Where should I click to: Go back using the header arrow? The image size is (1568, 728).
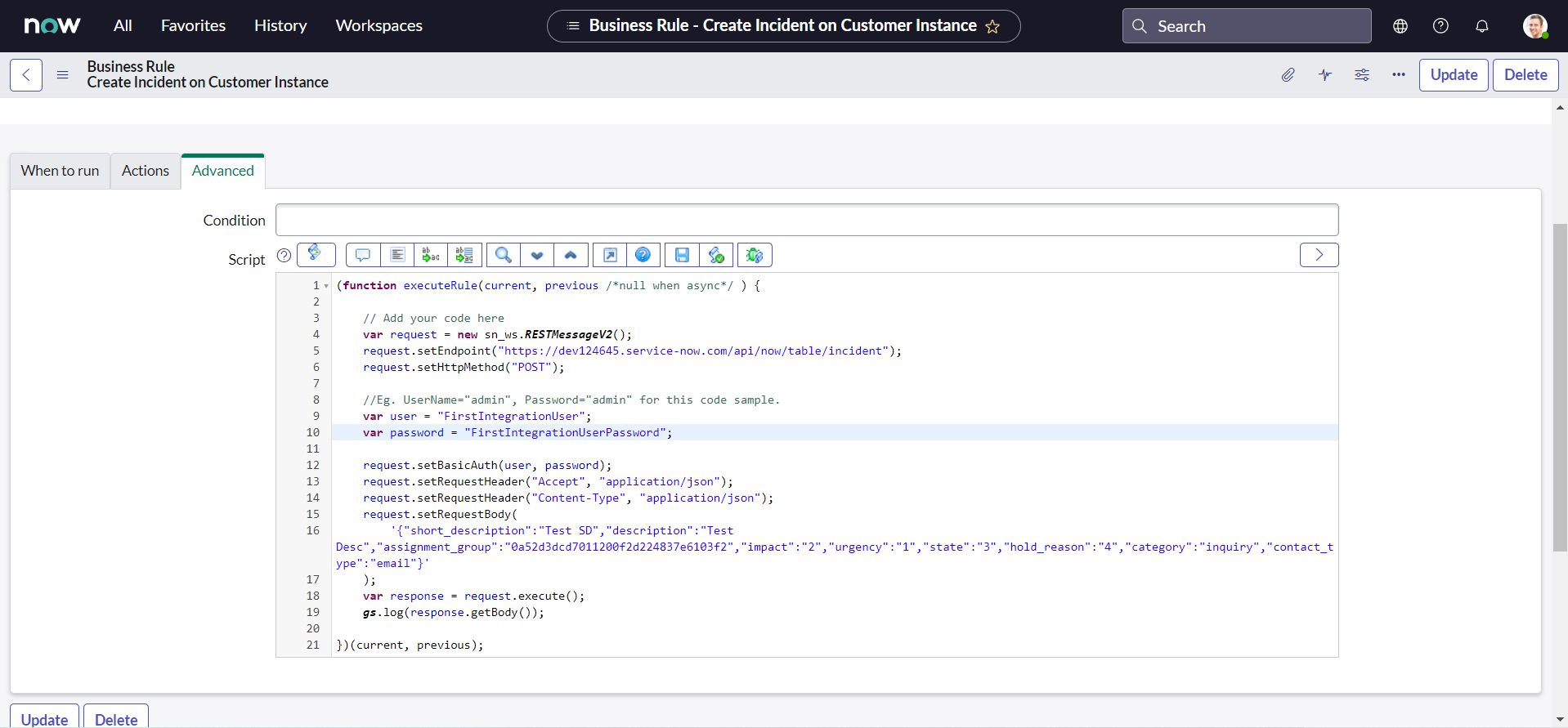click(26, 75)
